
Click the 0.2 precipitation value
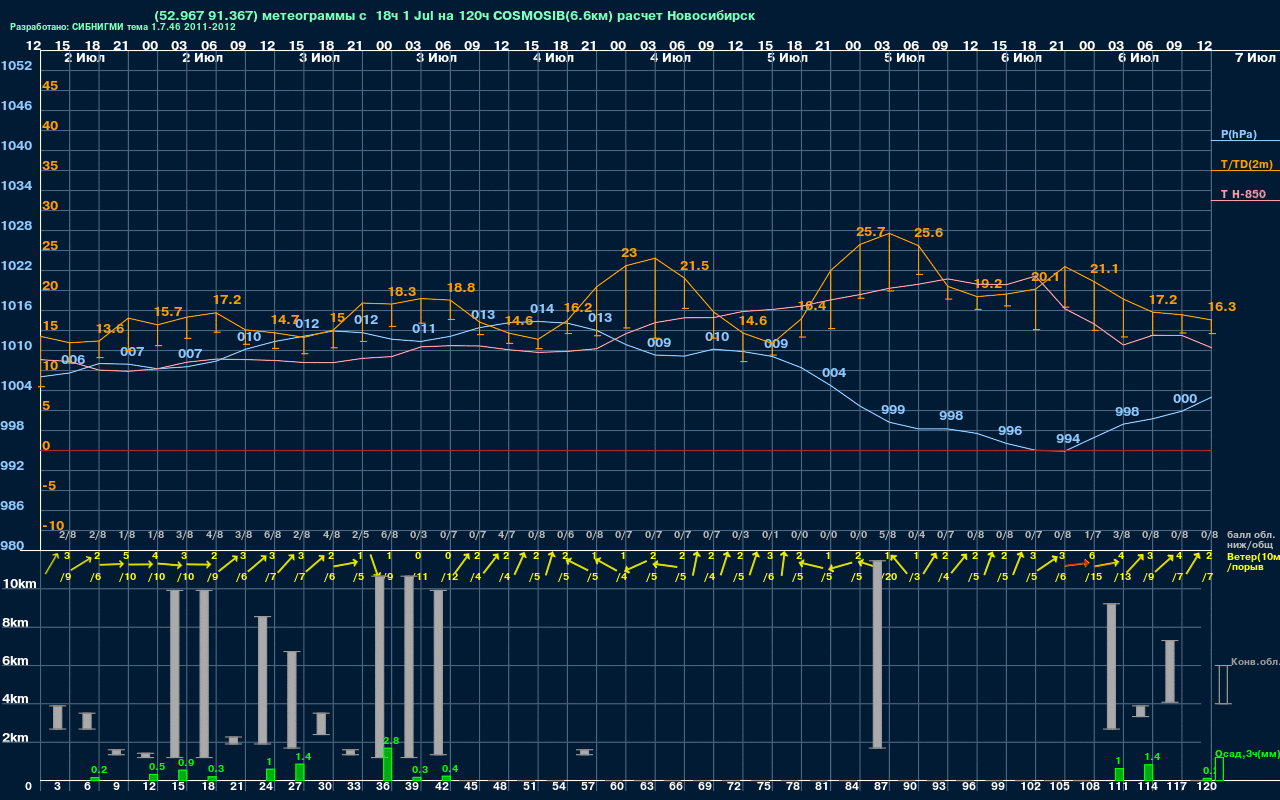(x=99, y=770)
